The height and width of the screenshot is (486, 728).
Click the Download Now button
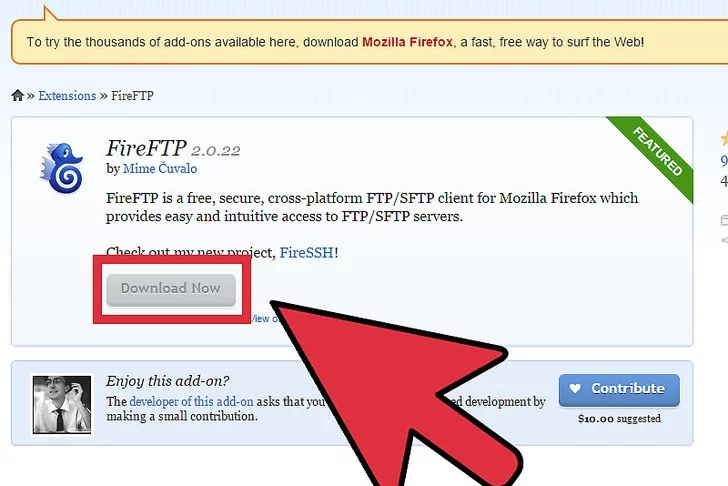(x=171, y=290)
